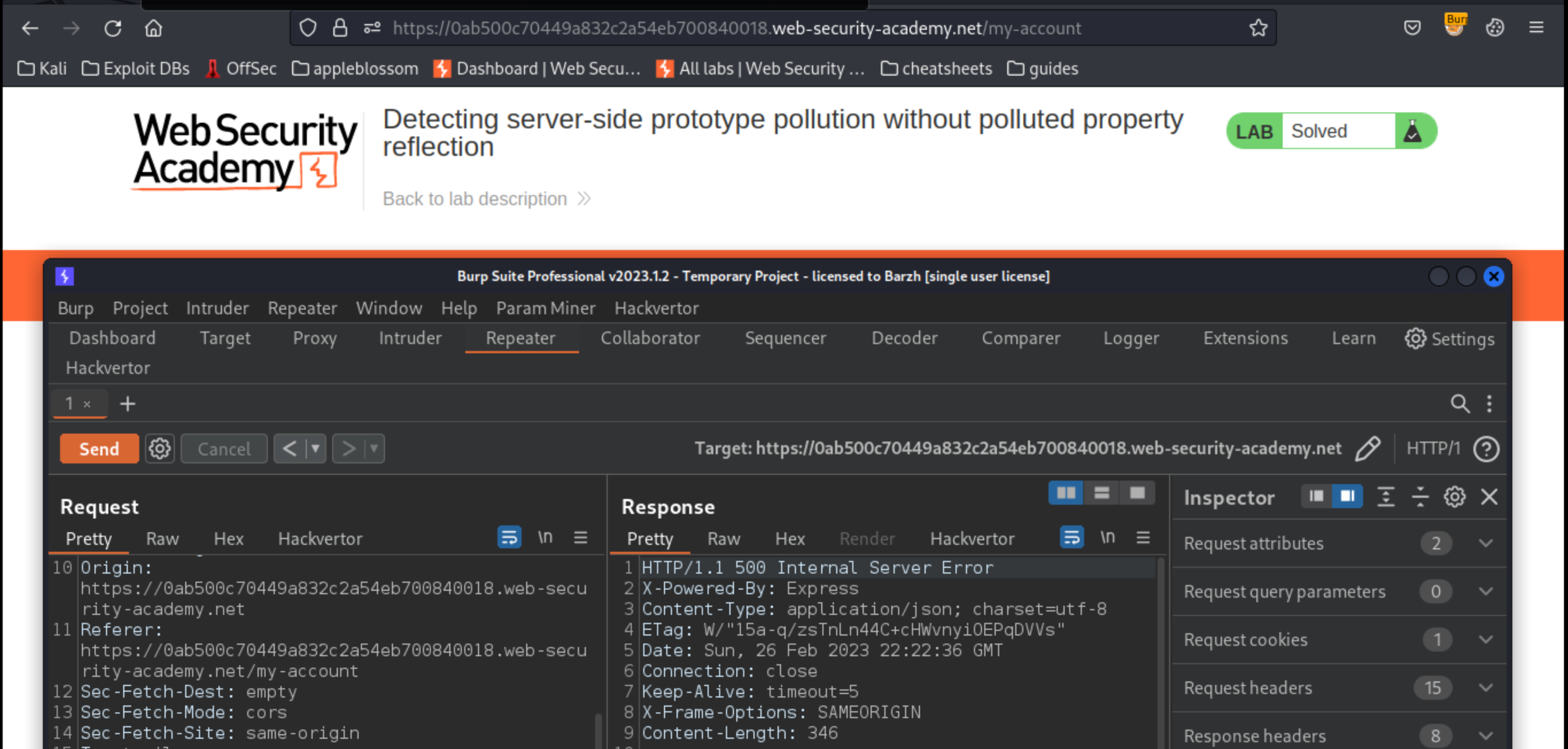The height and width of the screenshot is (749, 1568).
Task: Reload the current browser page
Action: coord(113,28)
